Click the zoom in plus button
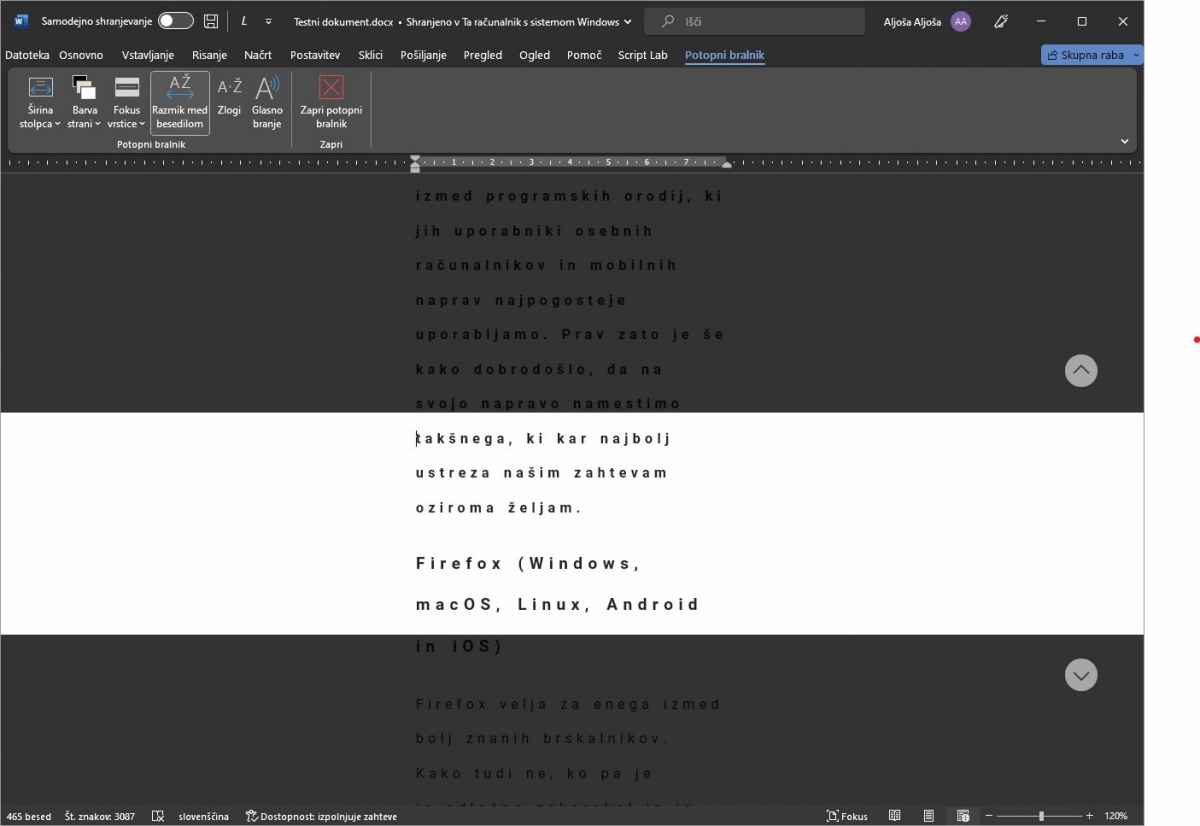Image resolution: width=1200 pixels, height=826 pixels. coord(1090,816)
